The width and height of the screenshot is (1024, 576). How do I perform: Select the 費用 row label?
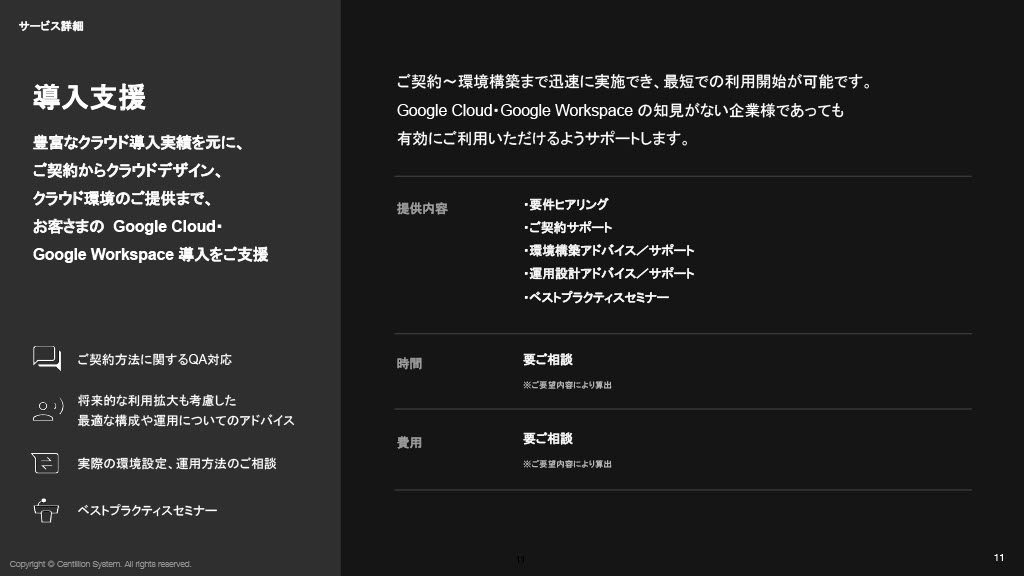[409, 443]
